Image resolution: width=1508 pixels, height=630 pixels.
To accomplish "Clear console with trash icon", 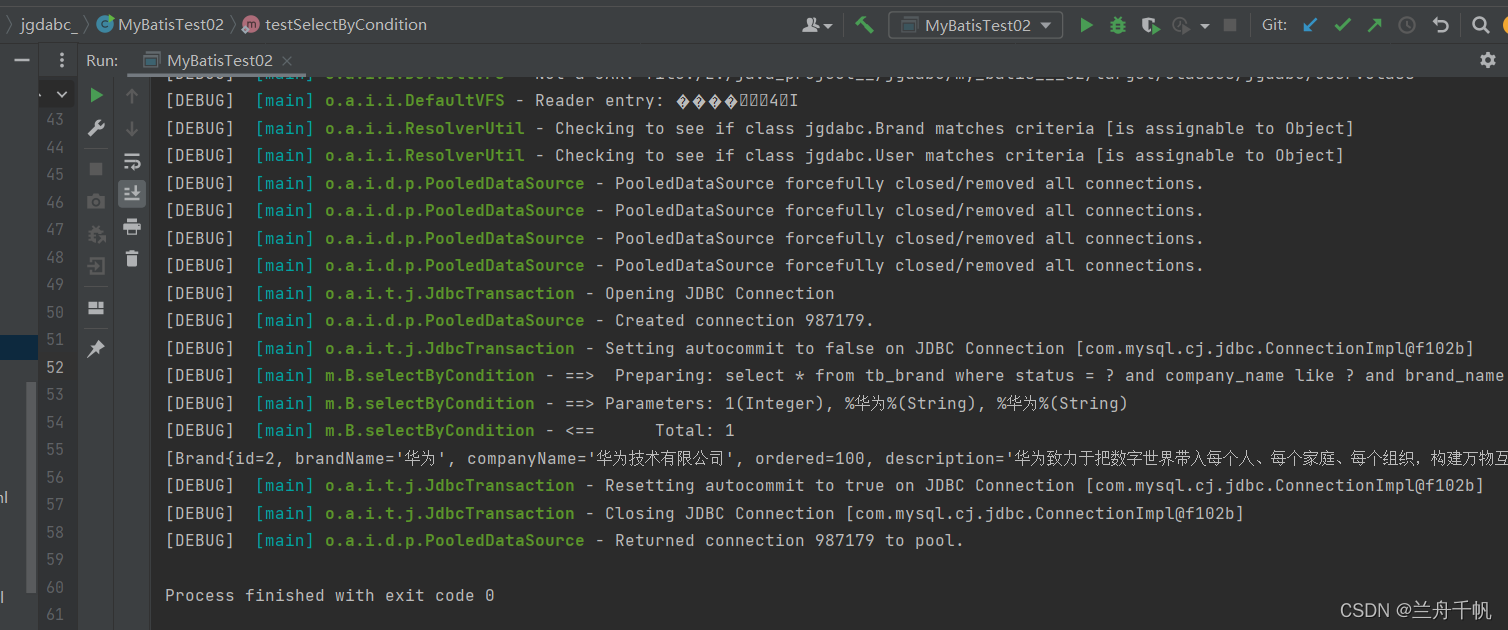I will [132, 259].
